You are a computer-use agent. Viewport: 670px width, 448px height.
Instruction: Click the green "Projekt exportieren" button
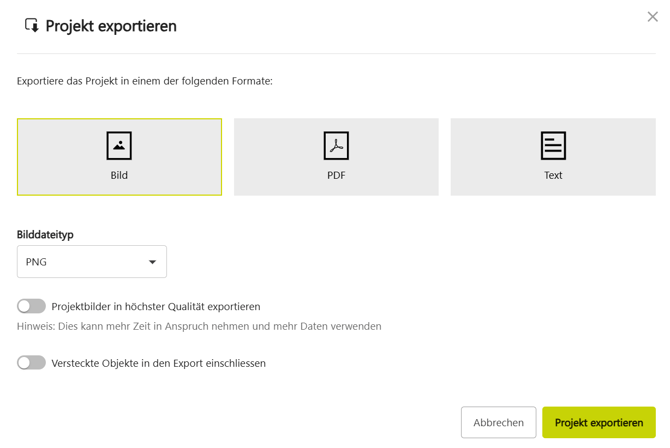coord(598,422)
